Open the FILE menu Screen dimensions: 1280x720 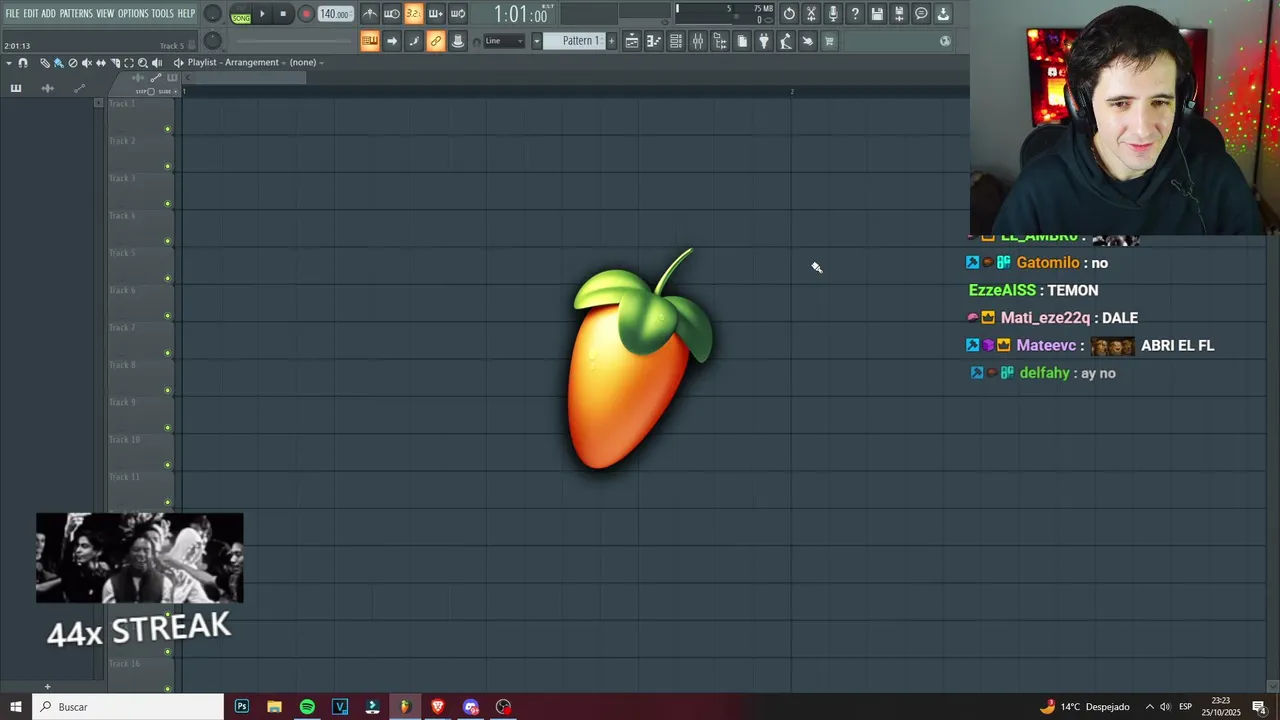(12, 13)
